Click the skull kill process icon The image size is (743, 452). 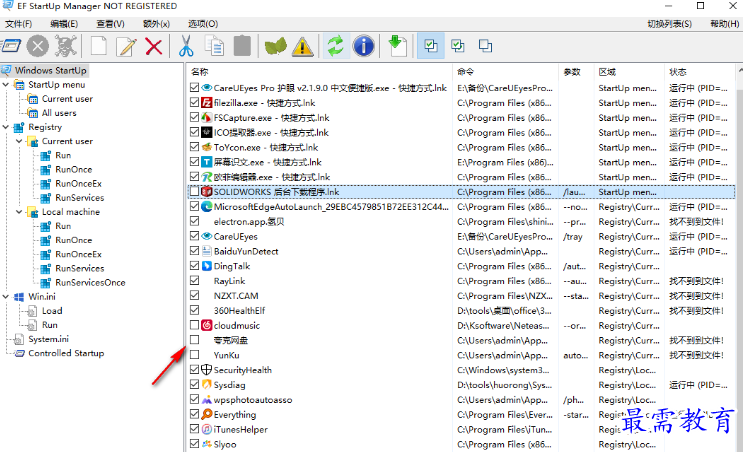pos(65,46)
